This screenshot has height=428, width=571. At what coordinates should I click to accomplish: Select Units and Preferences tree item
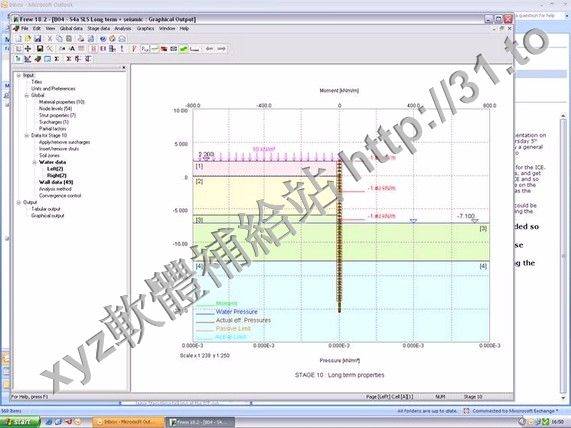click(x=53, y=89)
